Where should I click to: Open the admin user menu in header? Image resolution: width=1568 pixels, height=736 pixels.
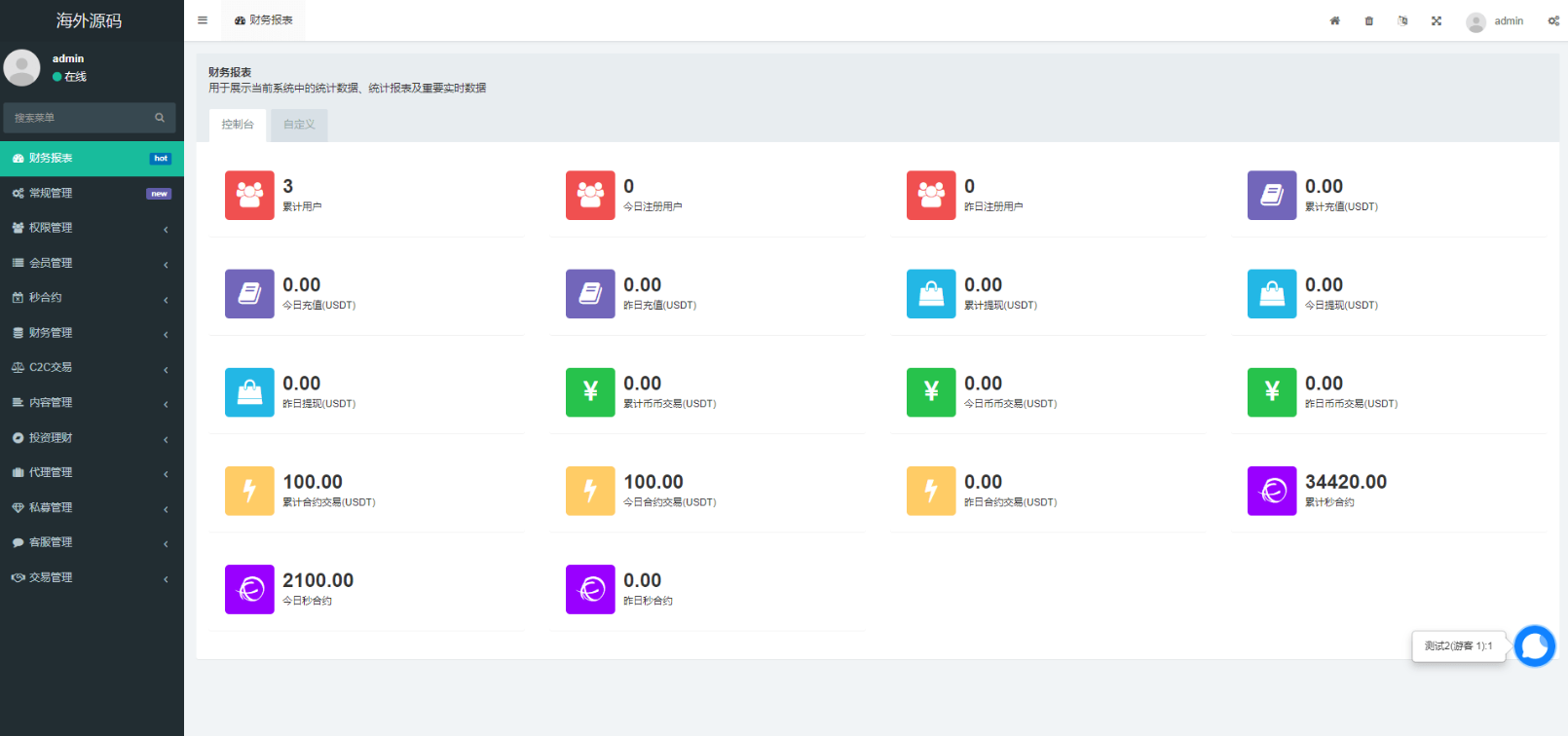click(1495, 21)
